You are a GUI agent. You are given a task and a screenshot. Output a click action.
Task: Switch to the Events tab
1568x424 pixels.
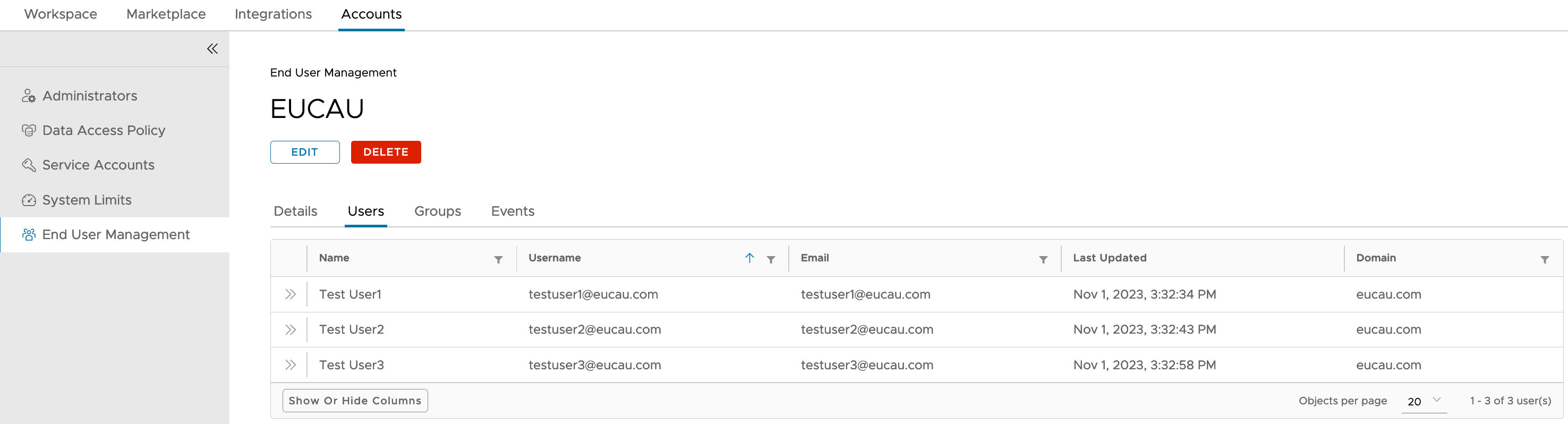(x=512, y=211)
